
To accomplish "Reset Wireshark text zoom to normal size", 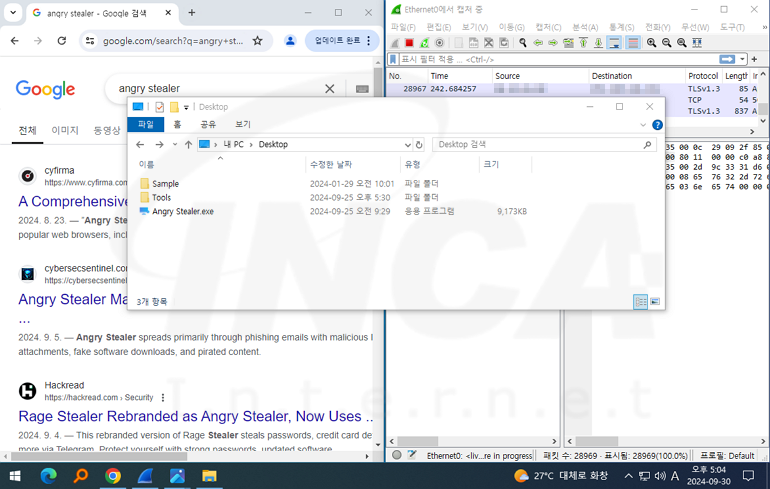I will click(682, 43).
